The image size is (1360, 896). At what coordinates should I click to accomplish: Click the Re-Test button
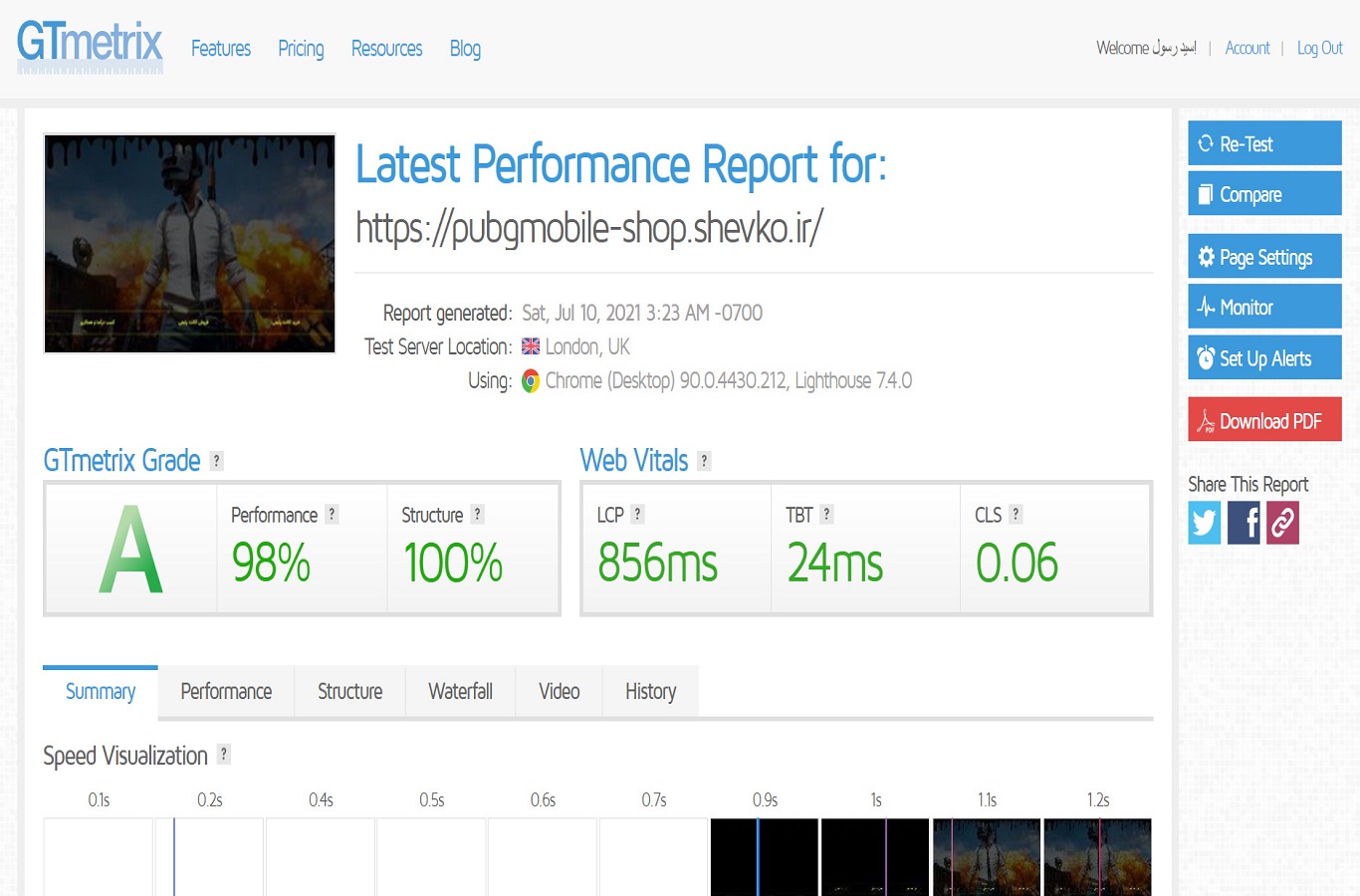click(1264, 143)
